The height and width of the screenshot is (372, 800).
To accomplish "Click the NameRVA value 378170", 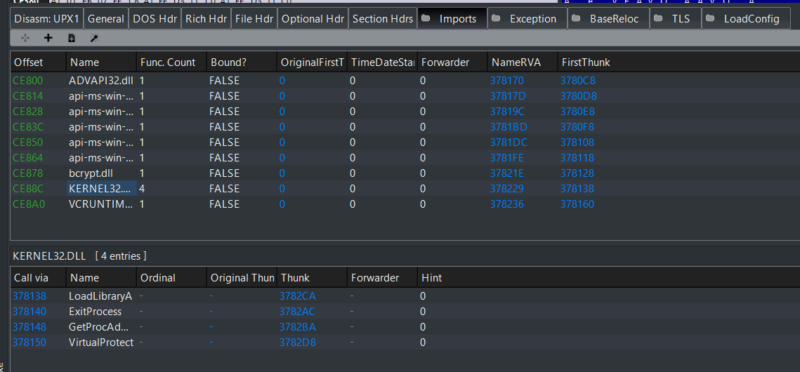I will coord(507,80).
